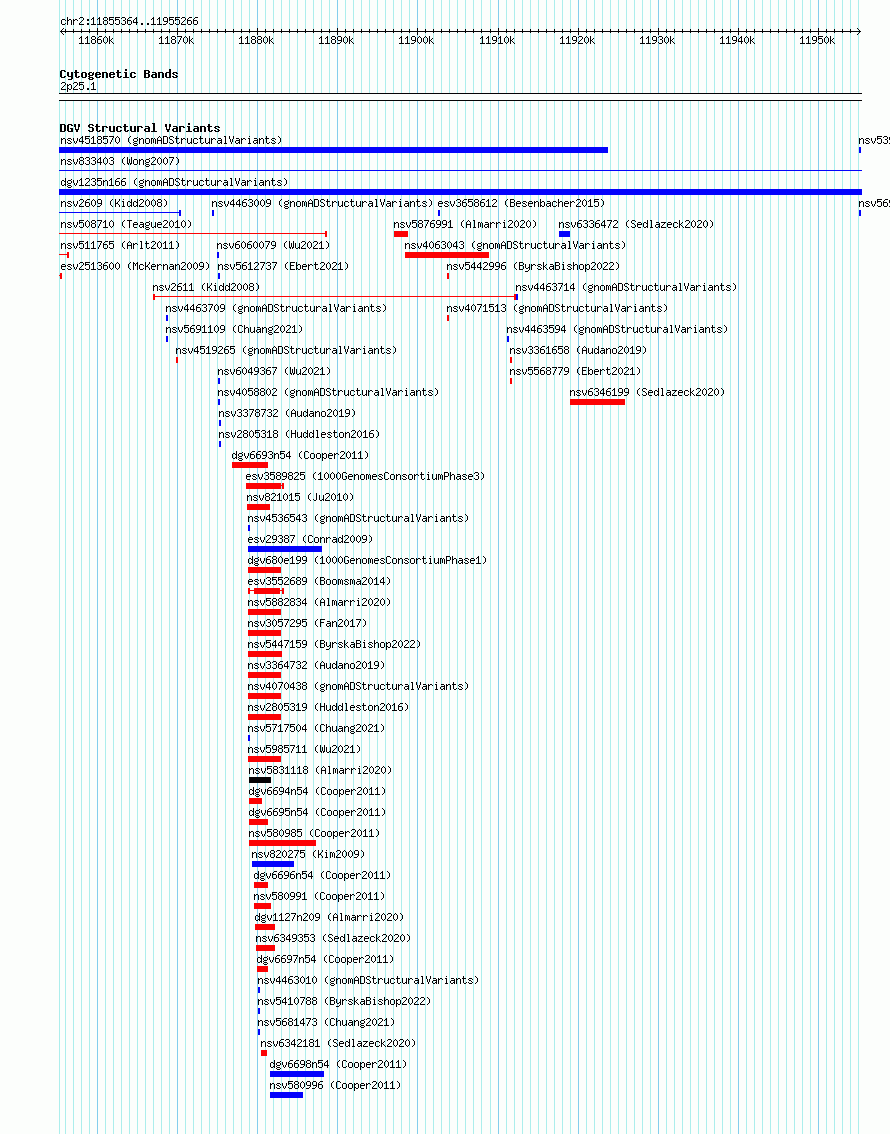Click nsv2805318 (Huddleston2016) label
The width and height of the screenshot is (890, 1134).
[x=299, y=434]
